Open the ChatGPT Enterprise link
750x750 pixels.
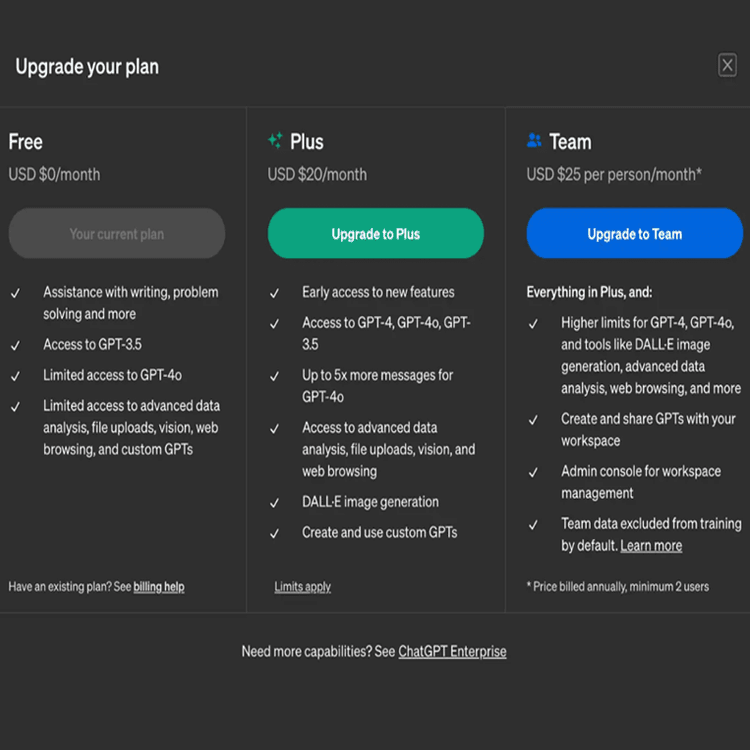tap(452, 652)
